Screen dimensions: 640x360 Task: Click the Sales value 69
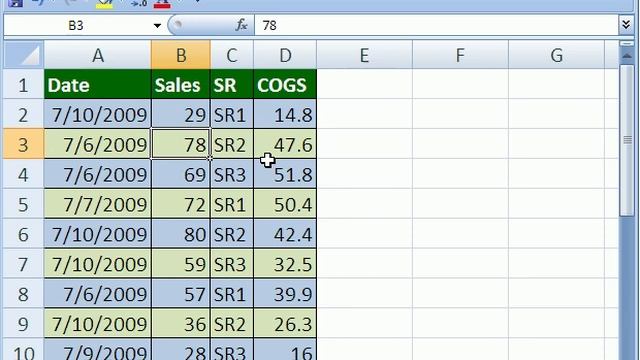click(x=181, y=174)
